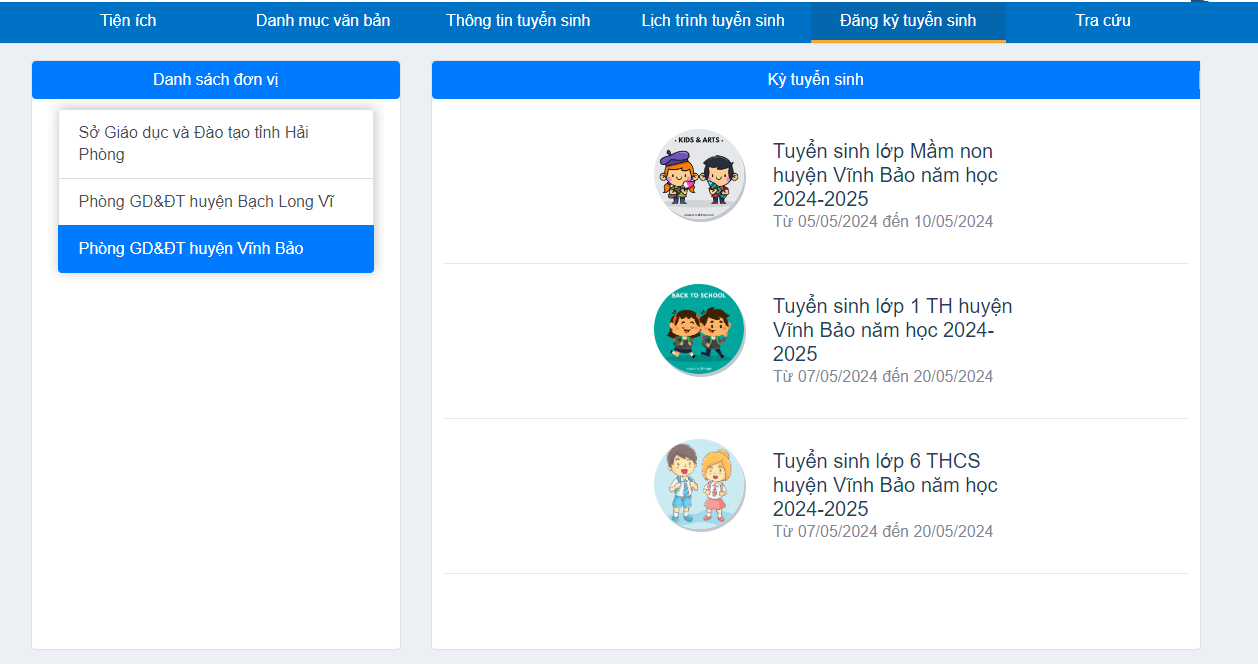Click the Kỳ tuyển sinh panel header
Image resolution: width=1258 pixels, height=664 pixels.
pos(815,80)
